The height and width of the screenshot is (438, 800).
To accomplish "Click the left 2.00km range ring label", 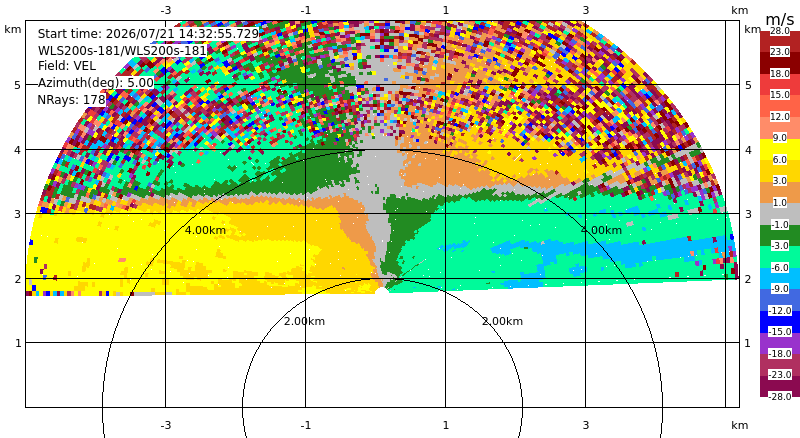I will [x=305, y=321].
